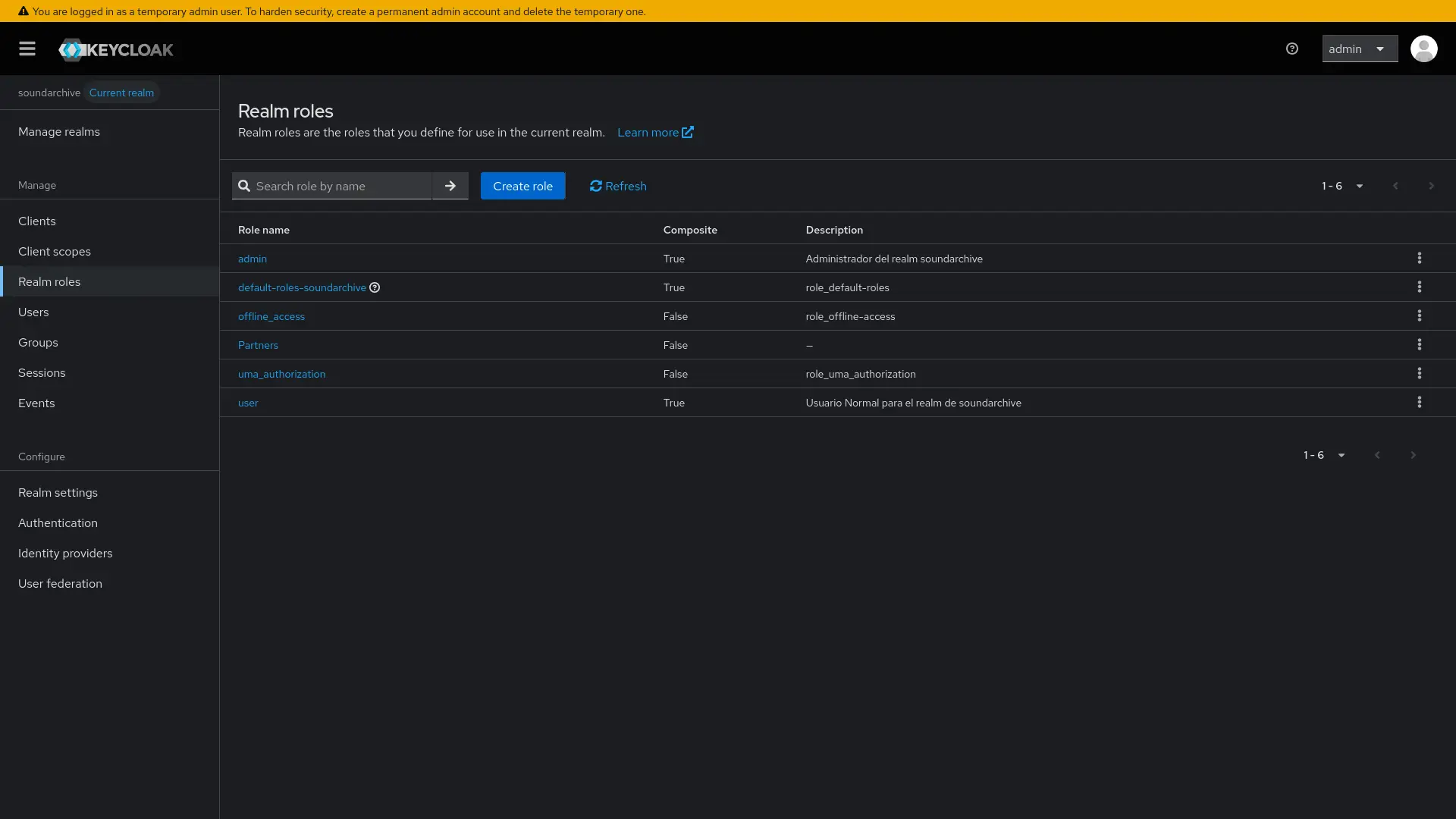
Task: Open the Partners role
Action: (x=258, y=345)
